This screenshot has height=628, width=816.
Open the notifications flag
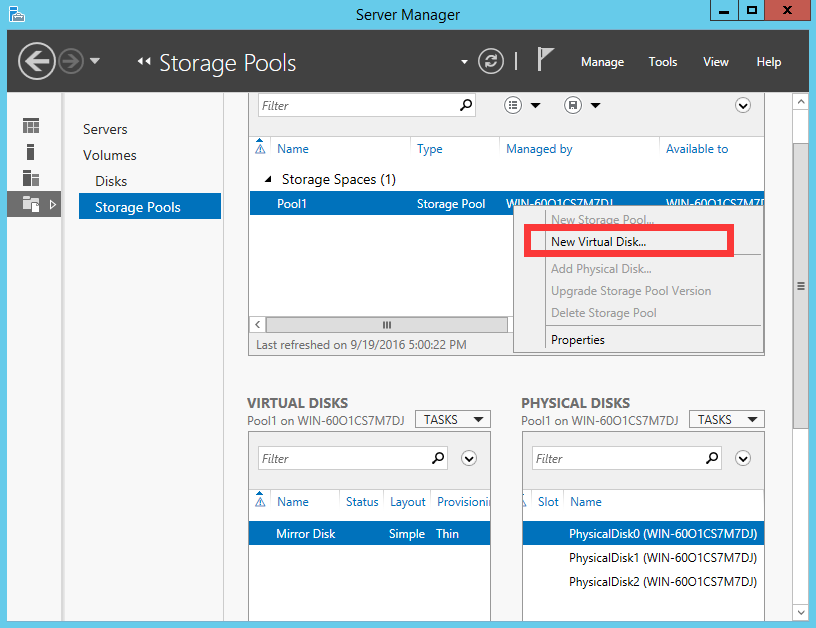click(545, 60)
